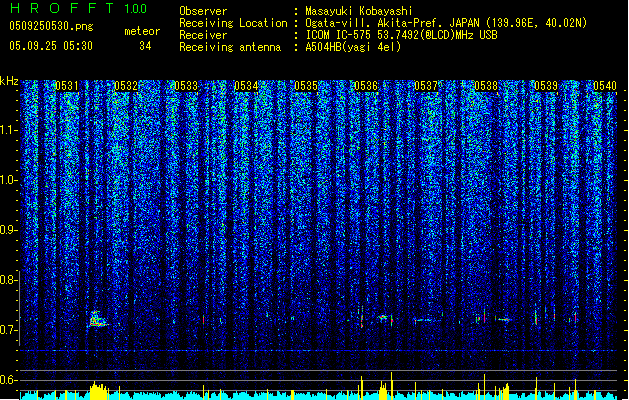The image size is (629, 400).
Task: Click the 0.7 kHz axis label
Action: [x=8, y=330]
